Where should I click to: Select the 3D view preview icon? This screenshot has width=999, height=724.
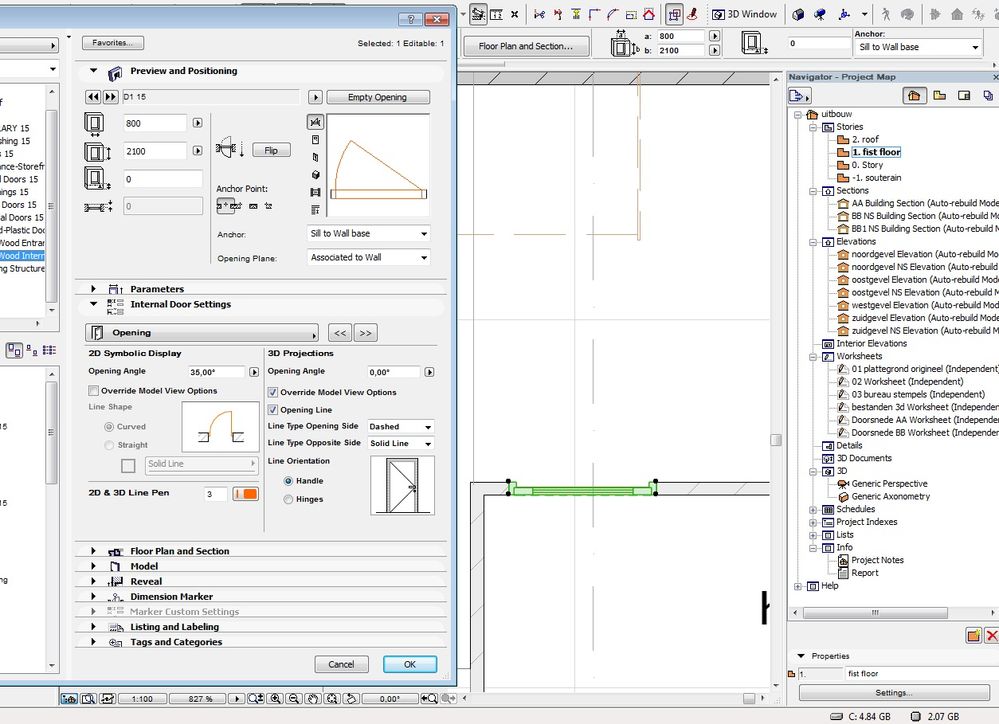(x=316, y=175)
